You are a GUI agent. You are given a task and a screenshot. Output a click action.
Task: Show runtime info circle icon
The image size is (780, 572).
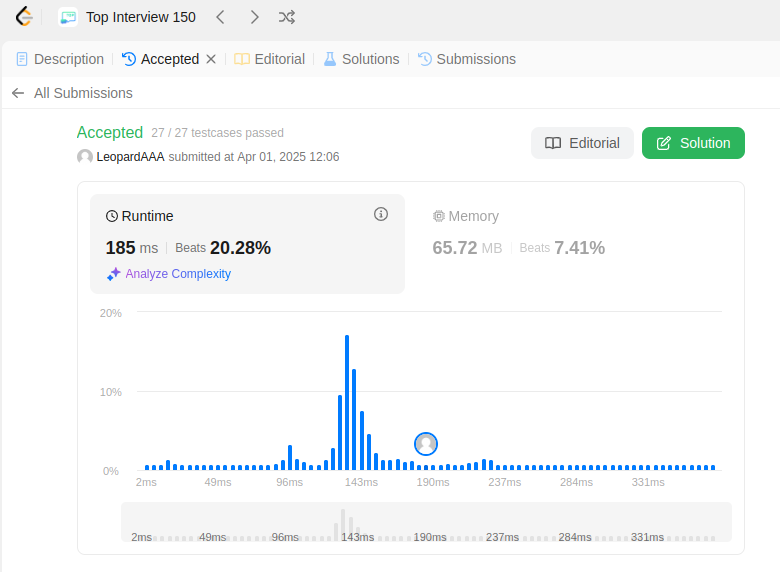[381, 214]
